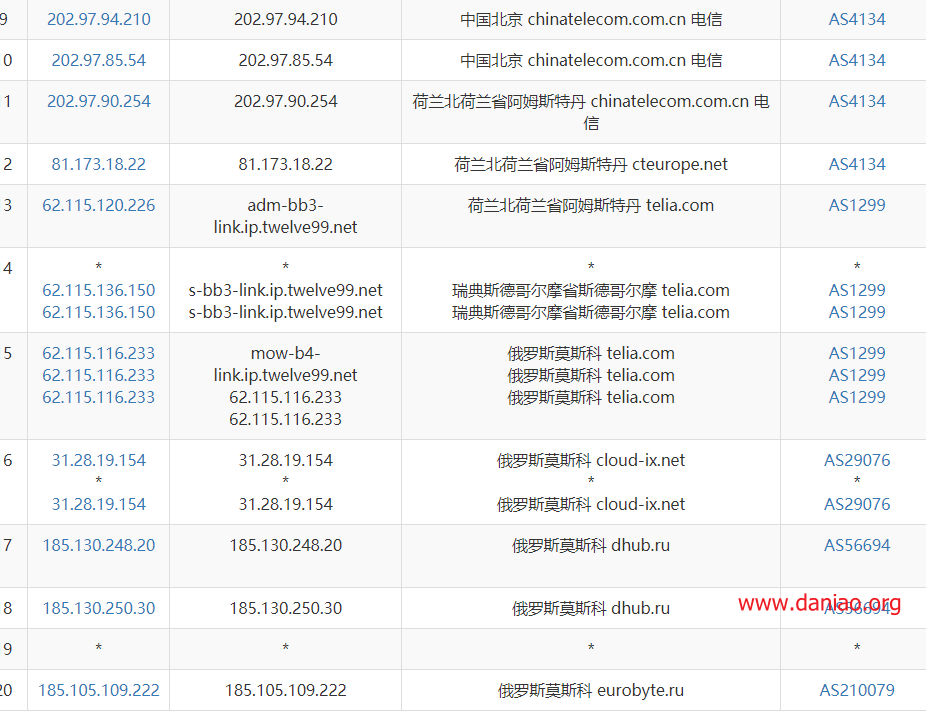Open the AS210079 link

pos(857,690)
